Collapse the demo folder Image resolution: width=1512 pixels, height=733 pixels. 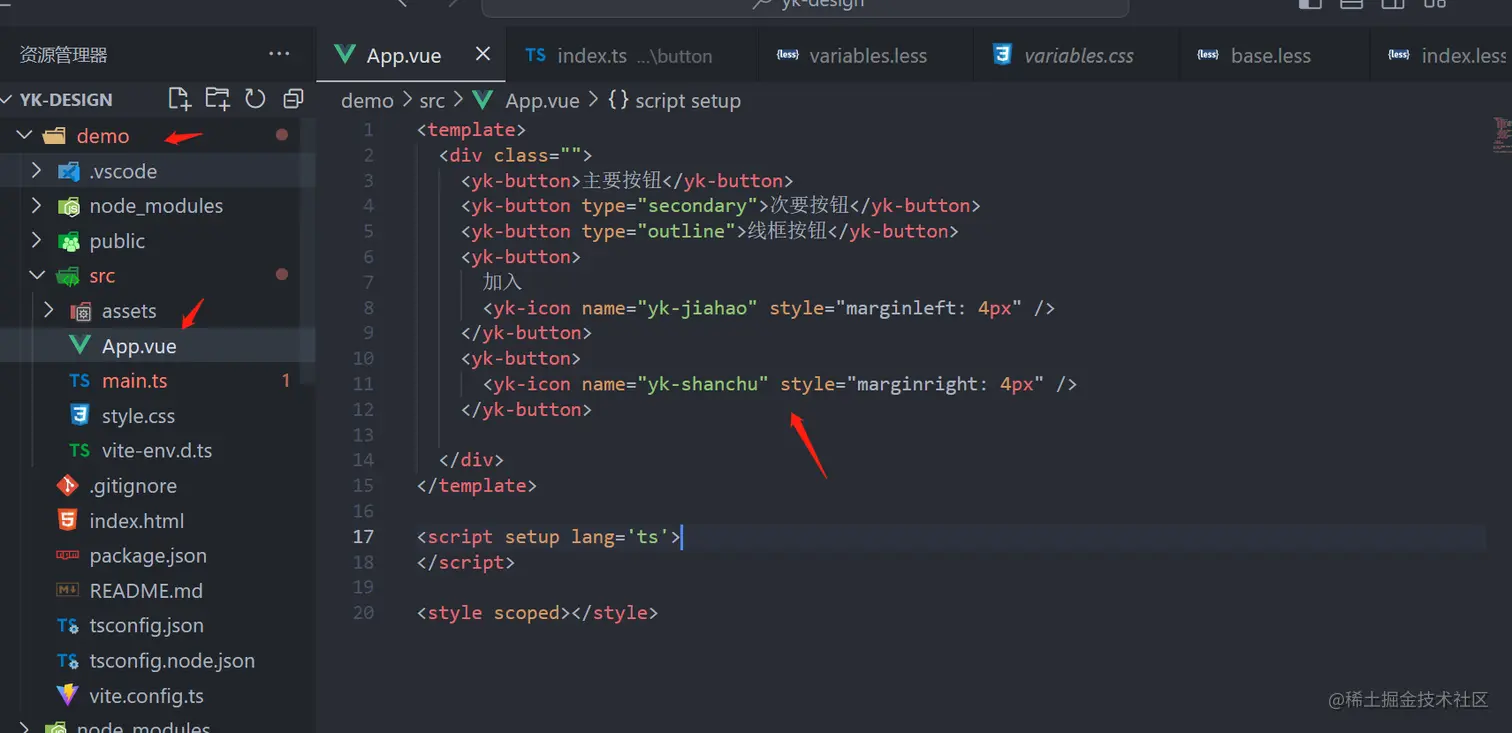tap(24, 135)
